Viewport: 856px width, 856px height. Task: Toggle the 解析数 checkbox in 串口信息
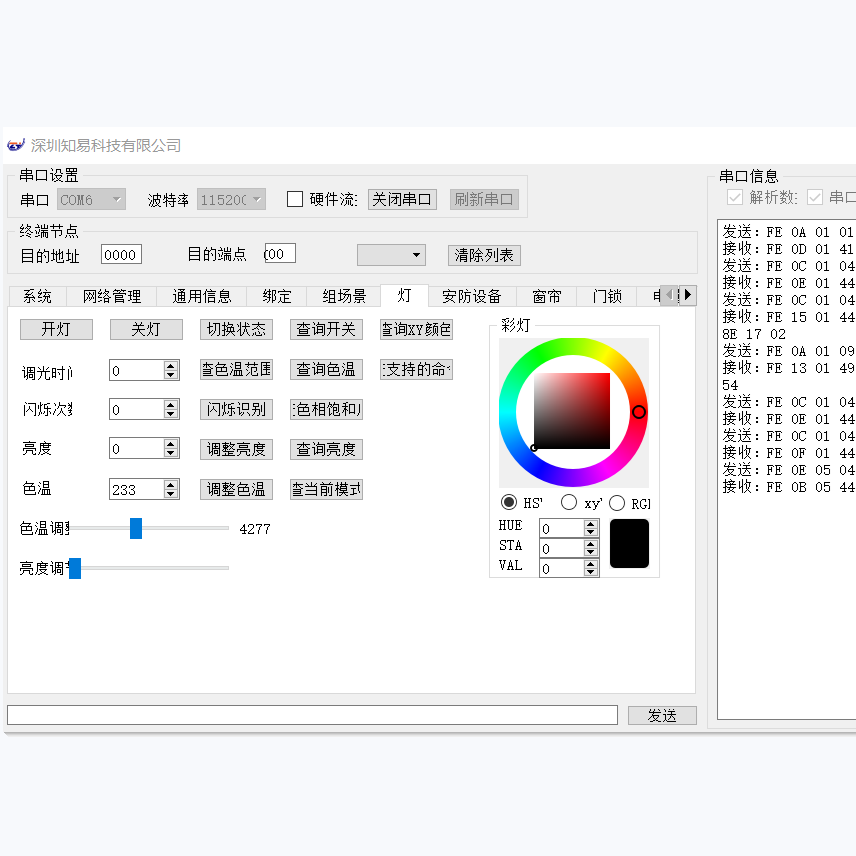pos(735,197)
